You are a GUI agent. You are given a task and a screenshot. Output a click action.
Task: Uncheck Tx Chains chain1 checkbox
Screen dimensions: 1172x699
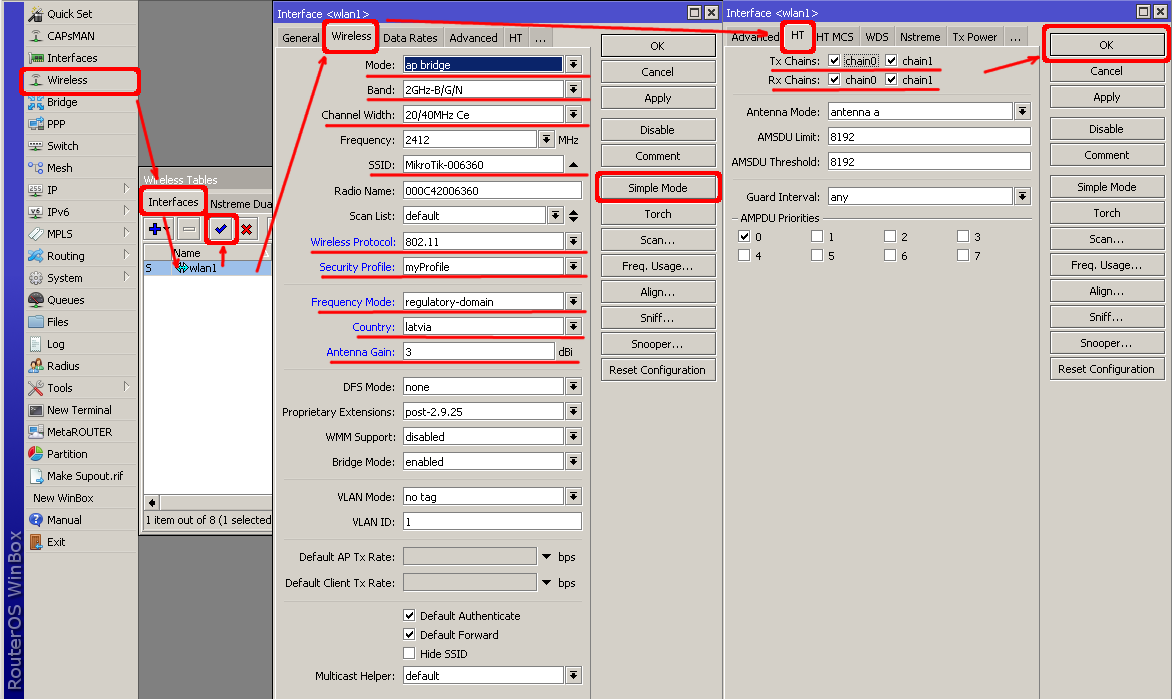pyautogui.click(x=891, y=61)
